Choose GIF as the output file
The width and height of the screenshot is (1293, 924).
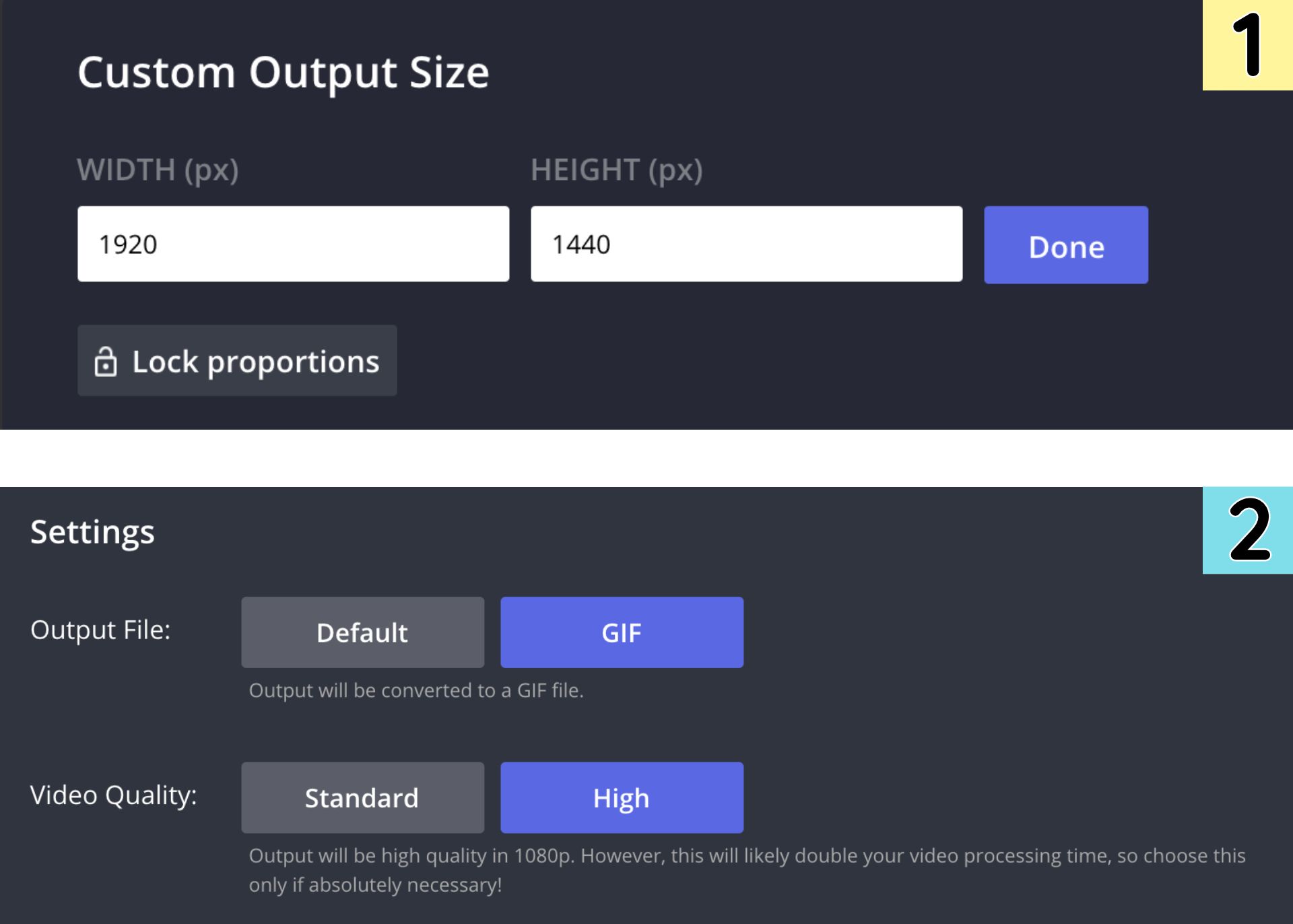coord(622,632)
